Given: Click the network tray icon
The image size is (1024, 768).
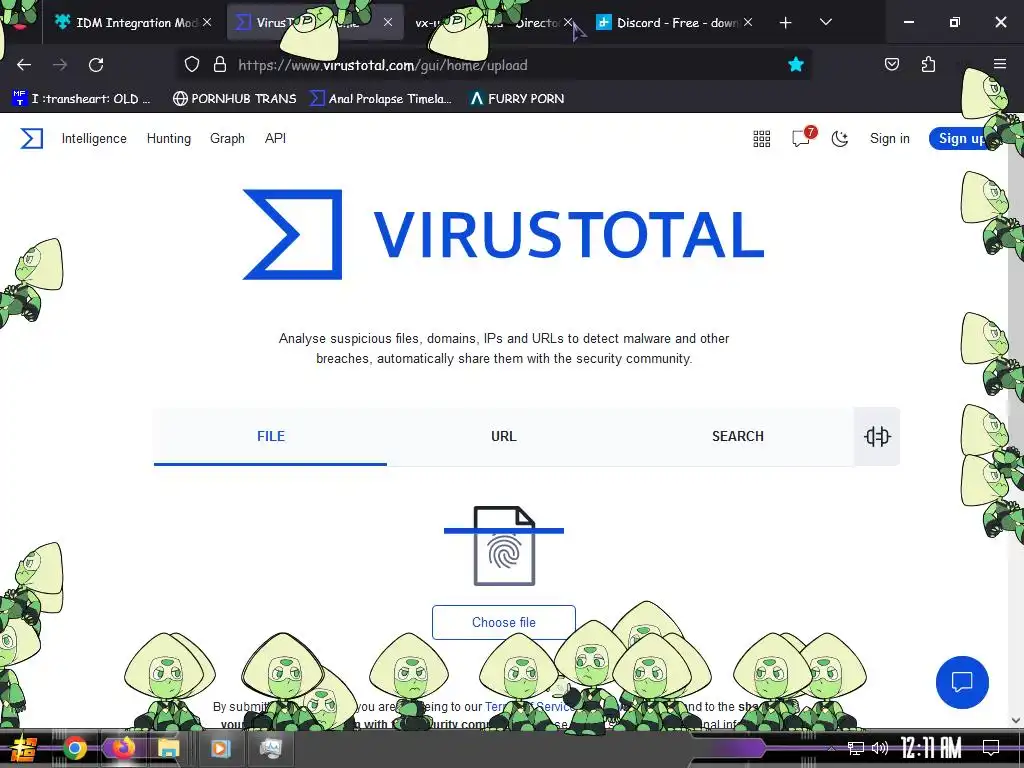Looking at the screenshot, I should 856,748.
